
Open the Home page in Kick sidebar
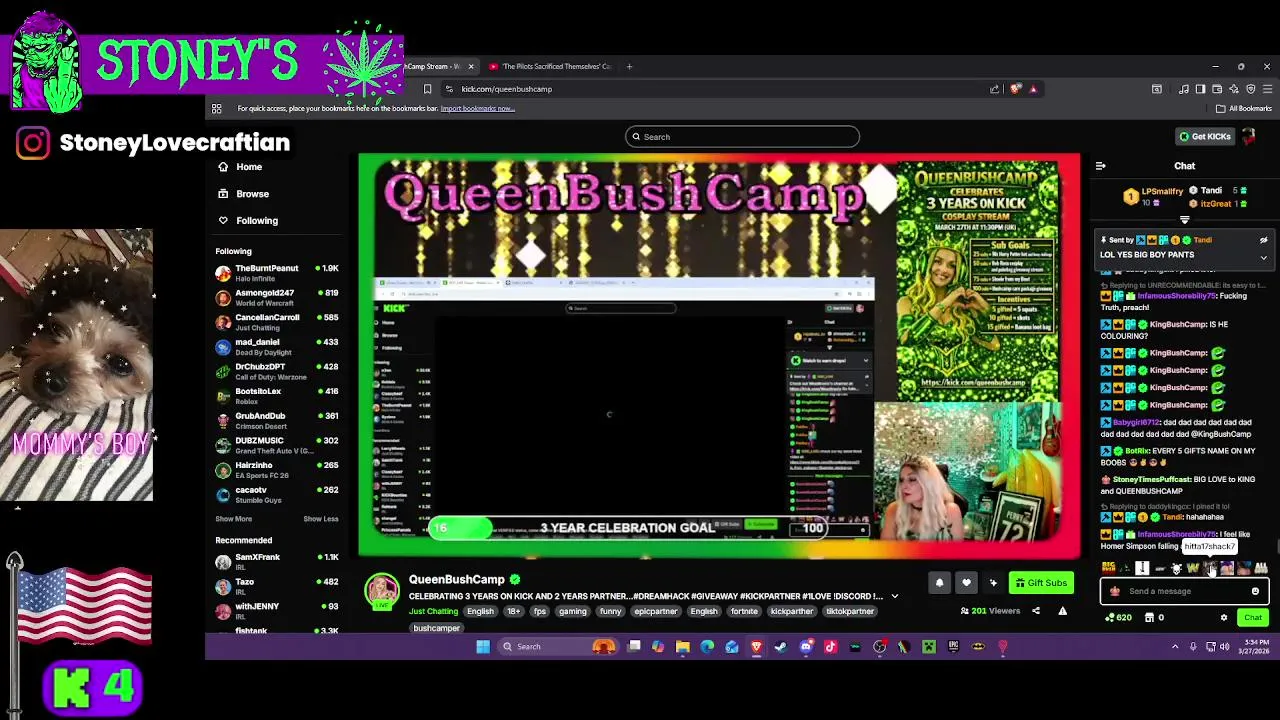click(240, 167)
